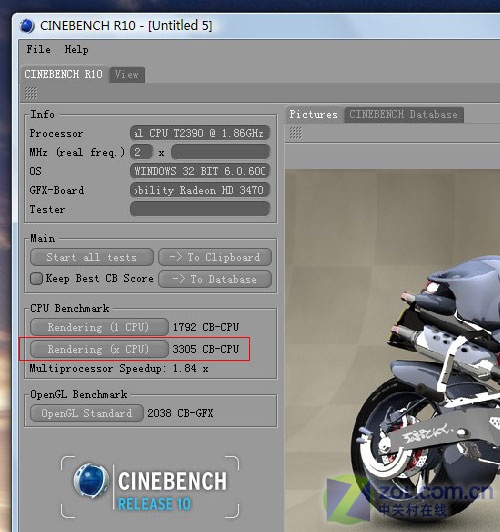Open the File menu

pyautogui.click(x=38, y=50)
